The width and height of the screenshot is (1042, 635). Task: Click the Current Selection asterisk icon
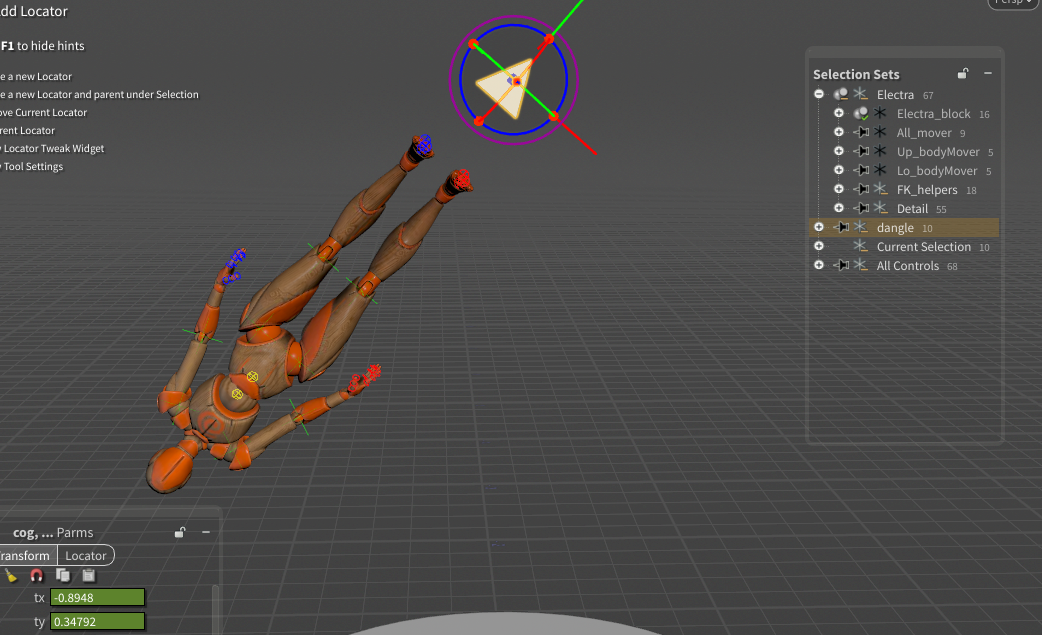pos(861,245)
